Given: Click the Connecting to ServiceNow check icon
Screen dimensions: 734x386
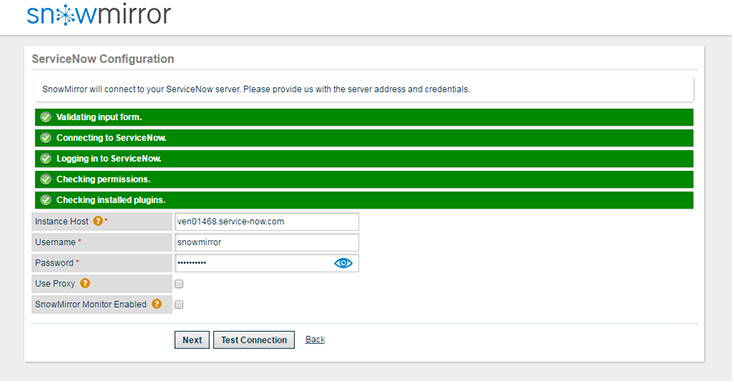Looking at the screenshot, I should (x=45, y=138).
